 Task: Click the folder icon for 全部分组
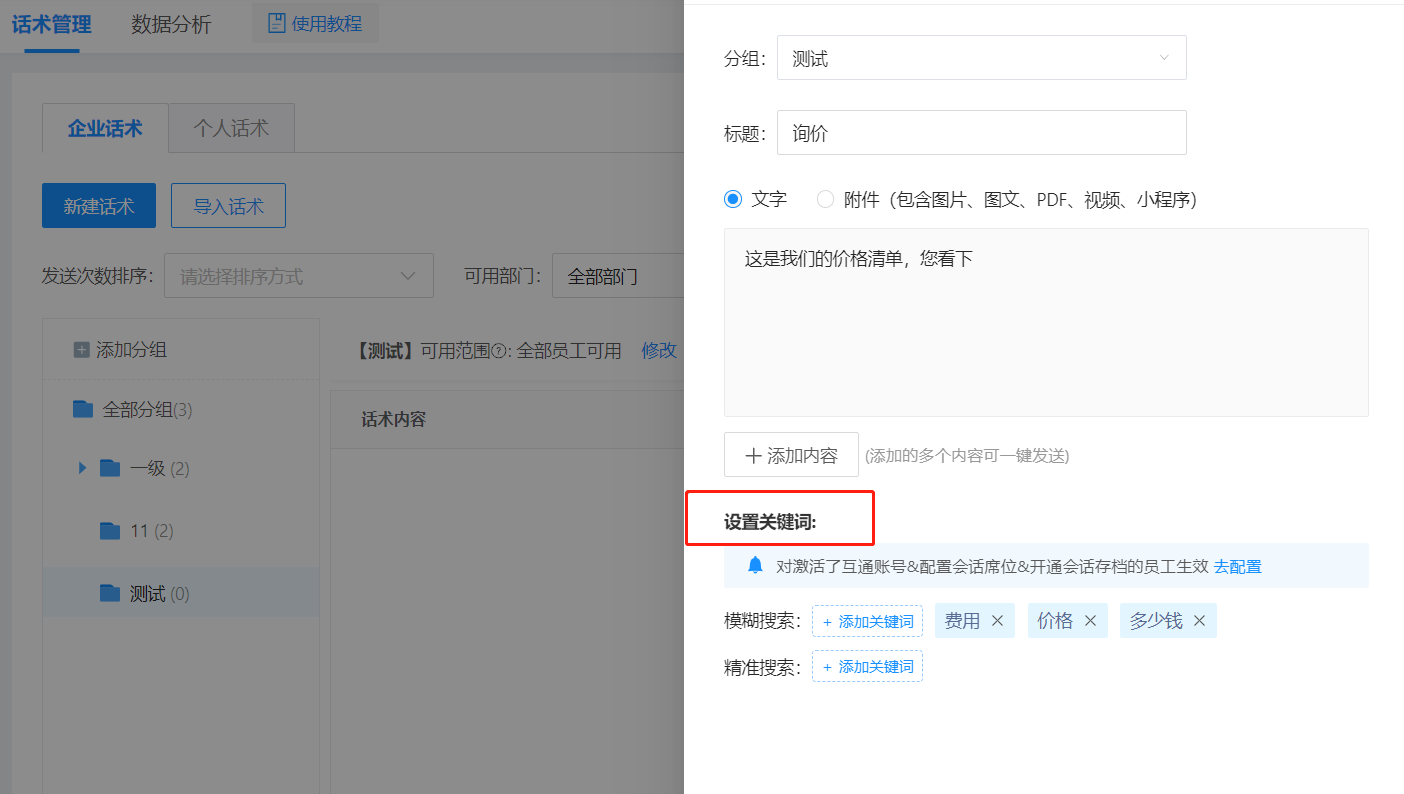coord(83,409)
